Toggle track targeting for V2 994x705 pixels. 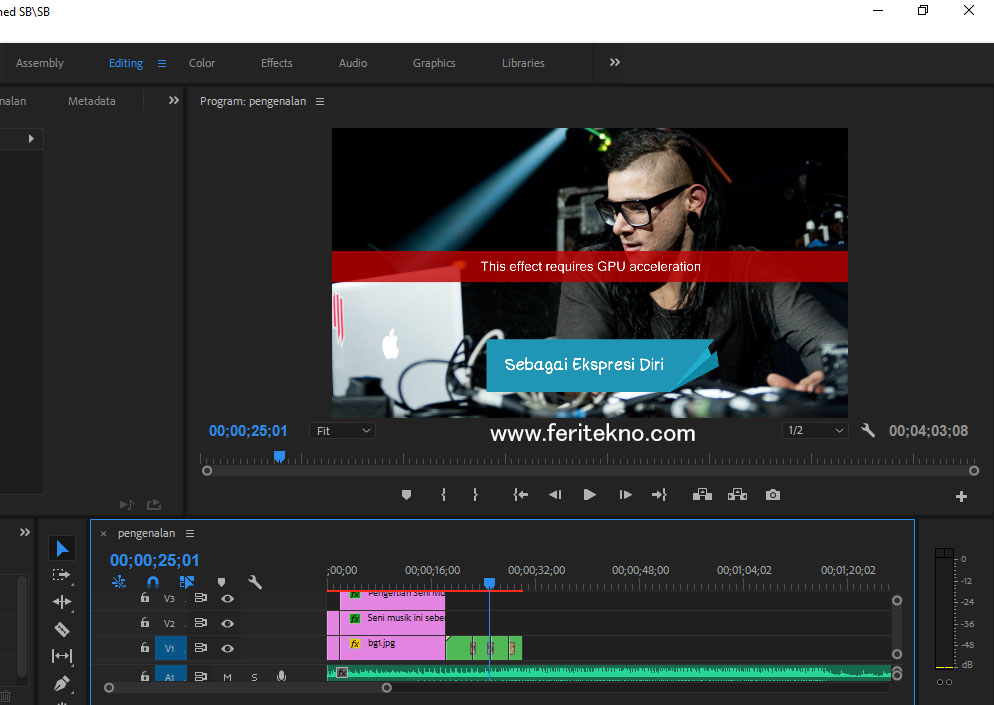click(170, 623)
